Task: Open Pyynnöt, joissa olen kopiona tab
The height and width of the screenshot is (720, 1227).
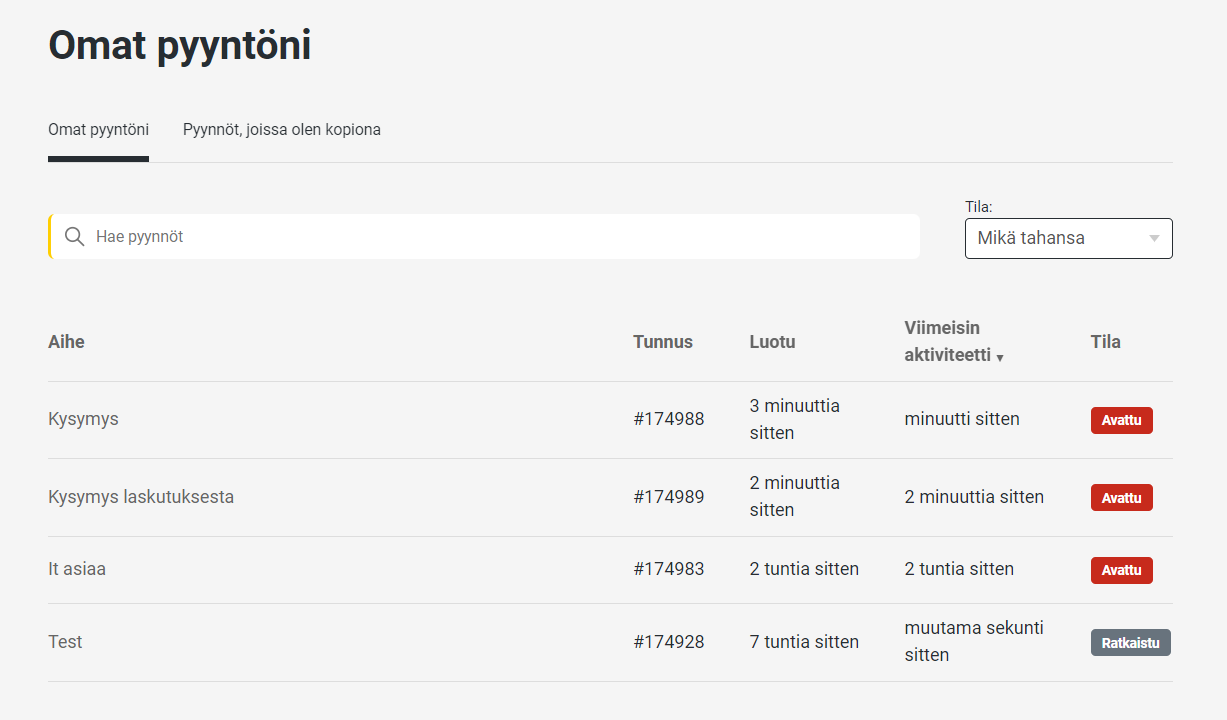Action: 281,130
